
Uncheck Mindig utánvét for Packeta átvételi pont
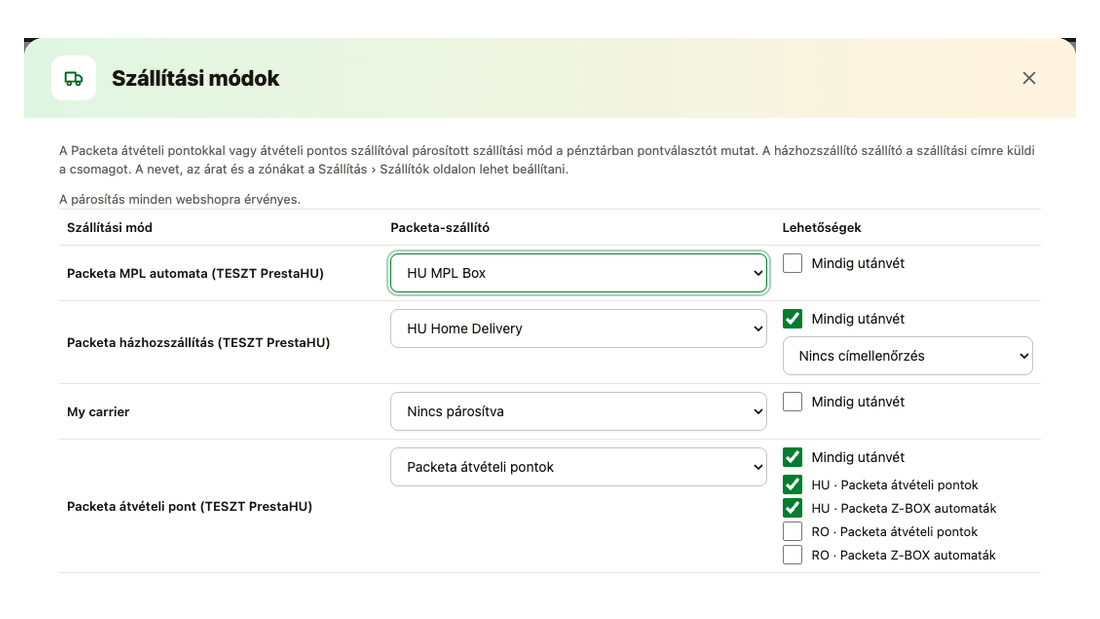[x=793, y=457]
